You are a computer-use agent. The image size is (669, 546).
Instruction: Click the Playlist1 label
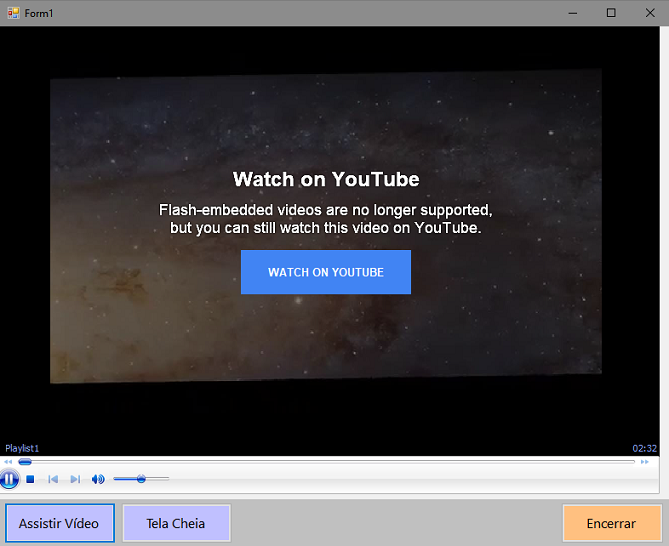point(22,448)
